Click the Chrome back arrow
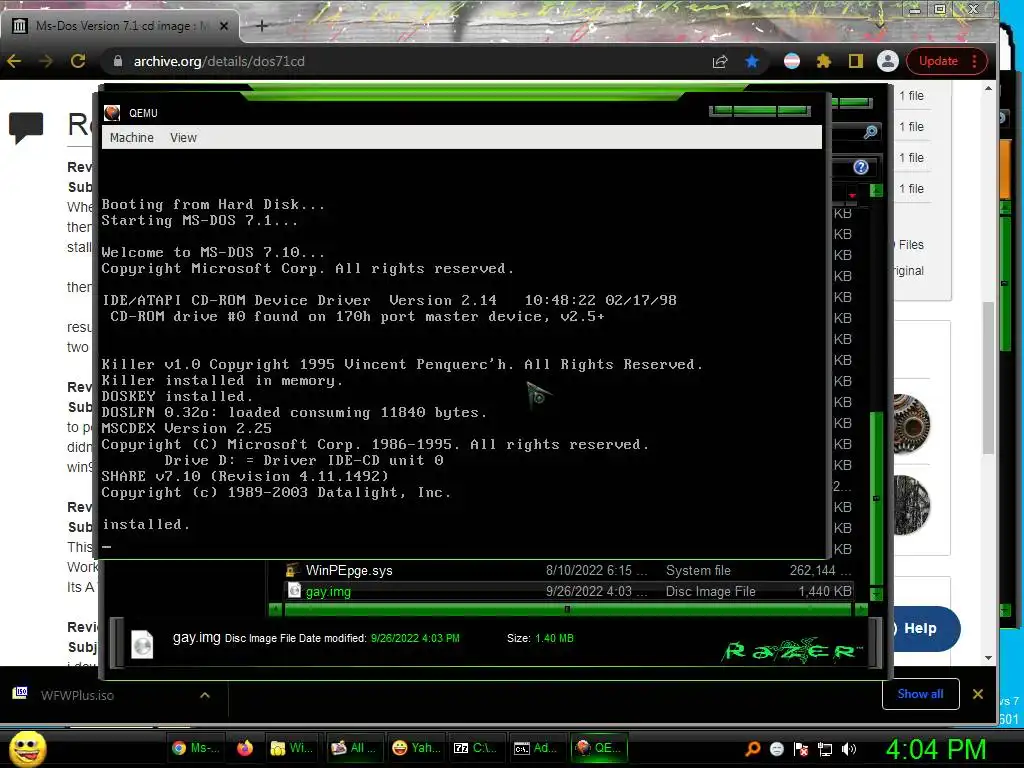Viewport: 1024px width, 768px height. (14, 61)
